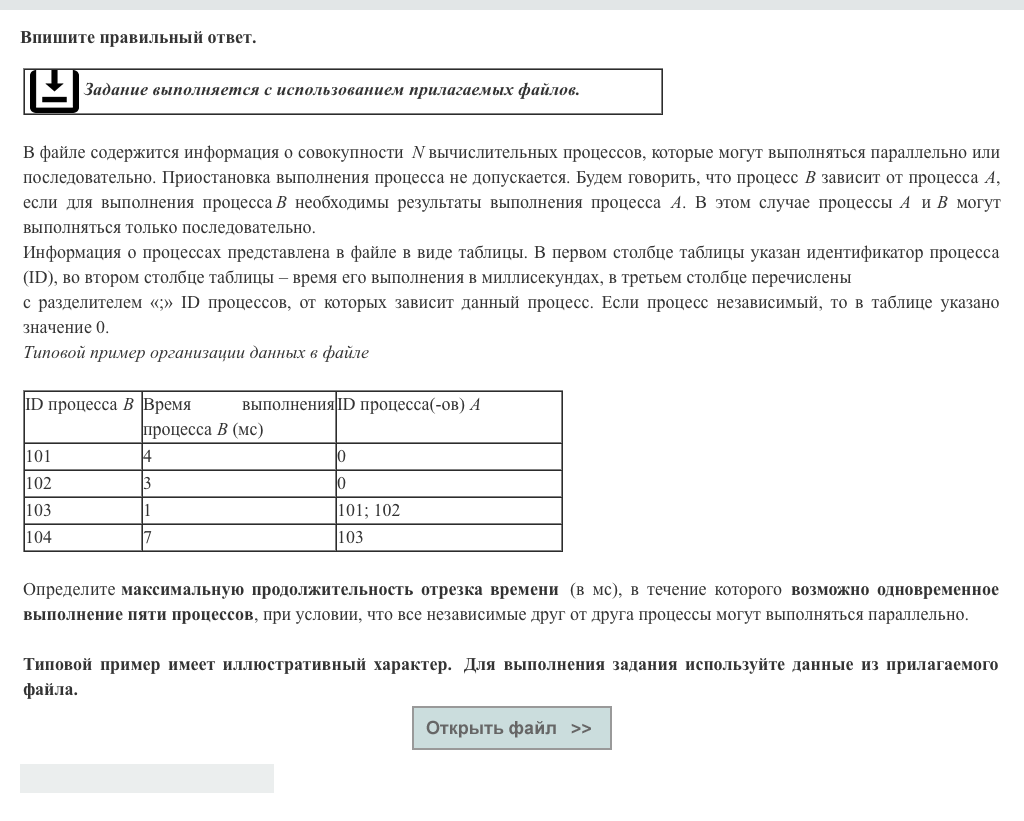Select the "ID процесса(-ов) A" header cell
1024x821 pixels.
(x=448, y=416)
